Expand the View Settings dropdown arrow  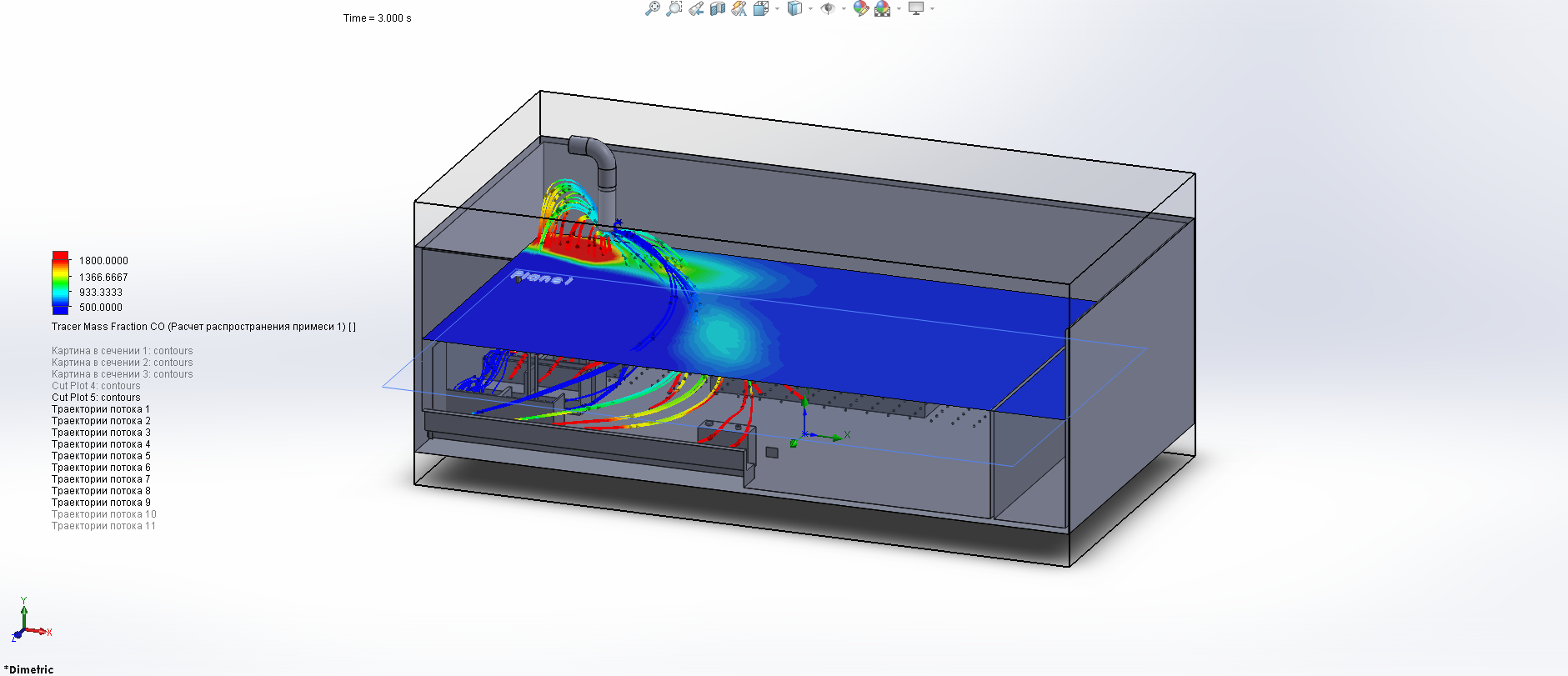(932, 8)
